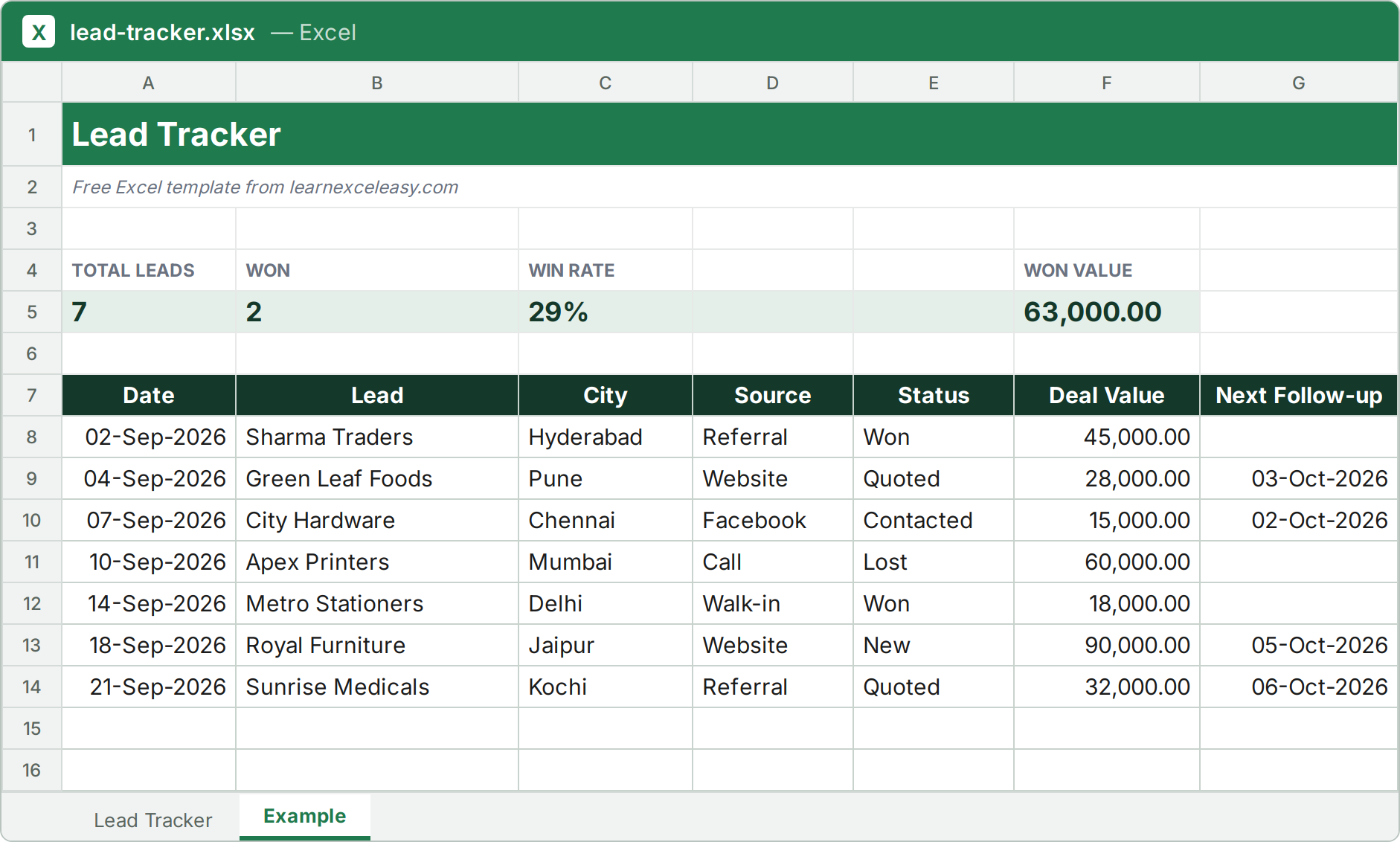The width and height of the screenshot is (1400, 842).
Task: Click the Sharma Traders cell
Action: [377, 437]
